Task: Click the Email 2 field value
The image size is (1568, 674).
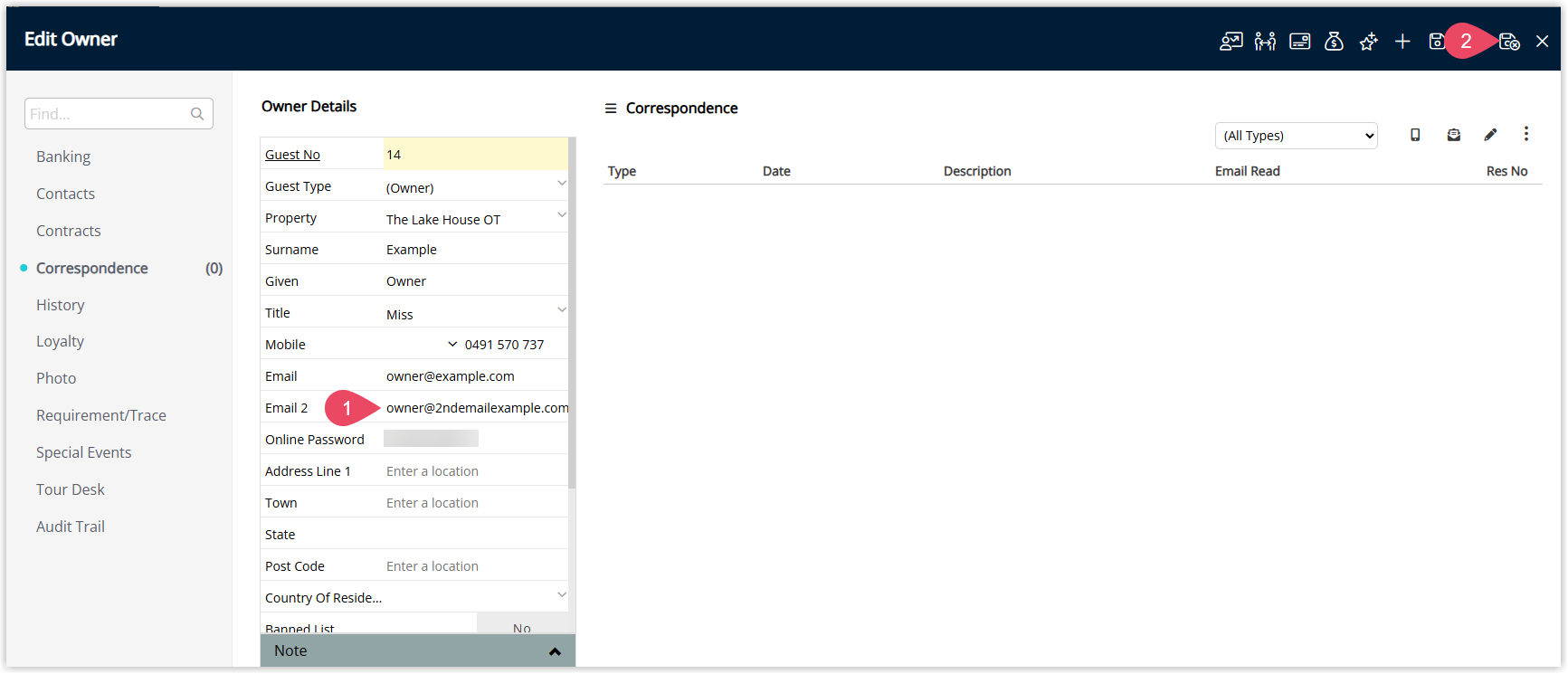Action: [x=477, y=408]
